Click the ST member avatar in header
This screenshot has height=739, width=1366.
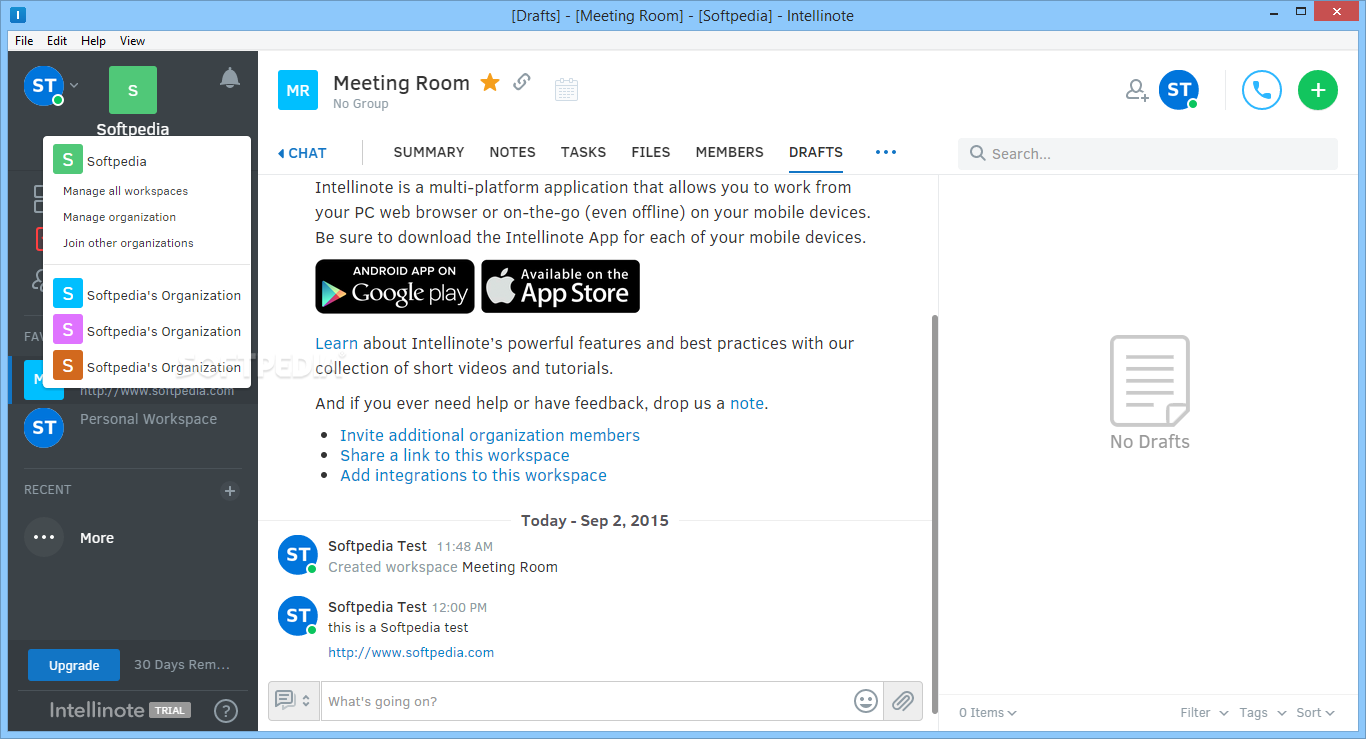tap(1179, 90)
